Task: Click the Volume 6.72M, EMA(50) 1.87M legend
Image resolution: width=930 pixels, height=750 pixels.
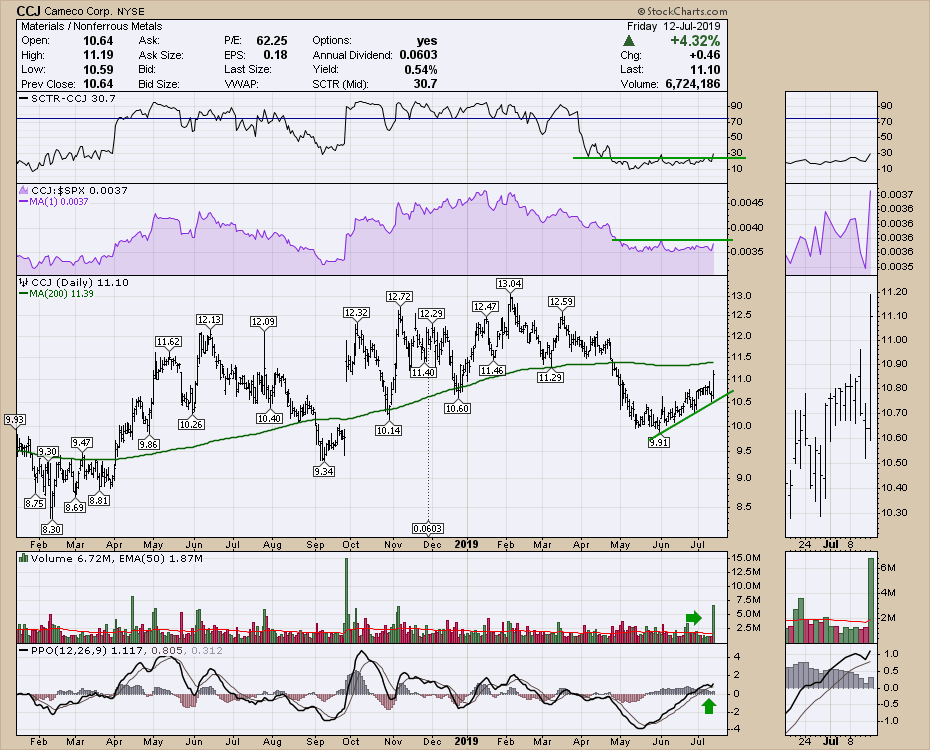Action: pos(111,558)
